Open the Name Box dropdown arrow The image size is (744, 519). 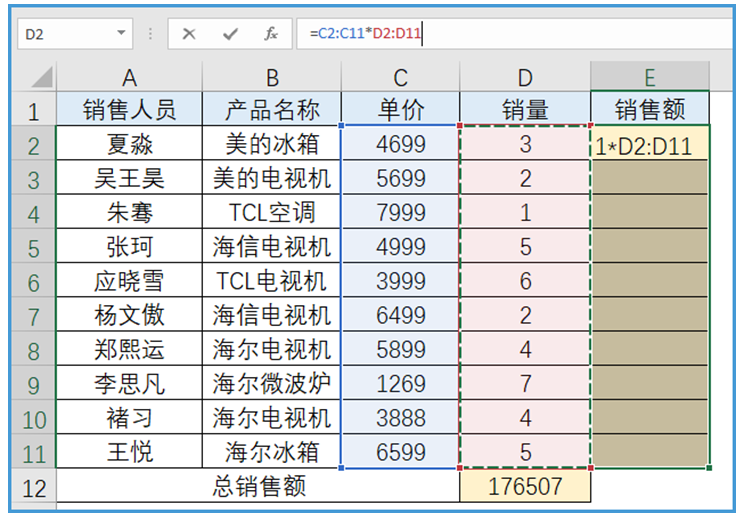[122, 34]
